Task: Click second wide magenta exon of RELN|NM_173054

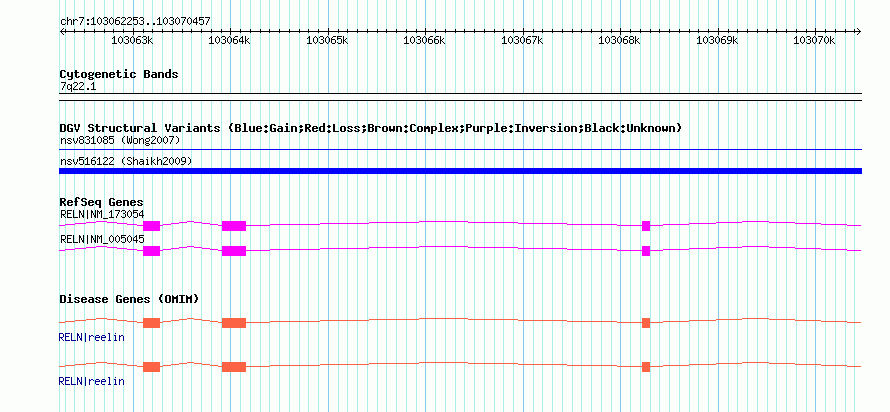Action: coord(234,226)
